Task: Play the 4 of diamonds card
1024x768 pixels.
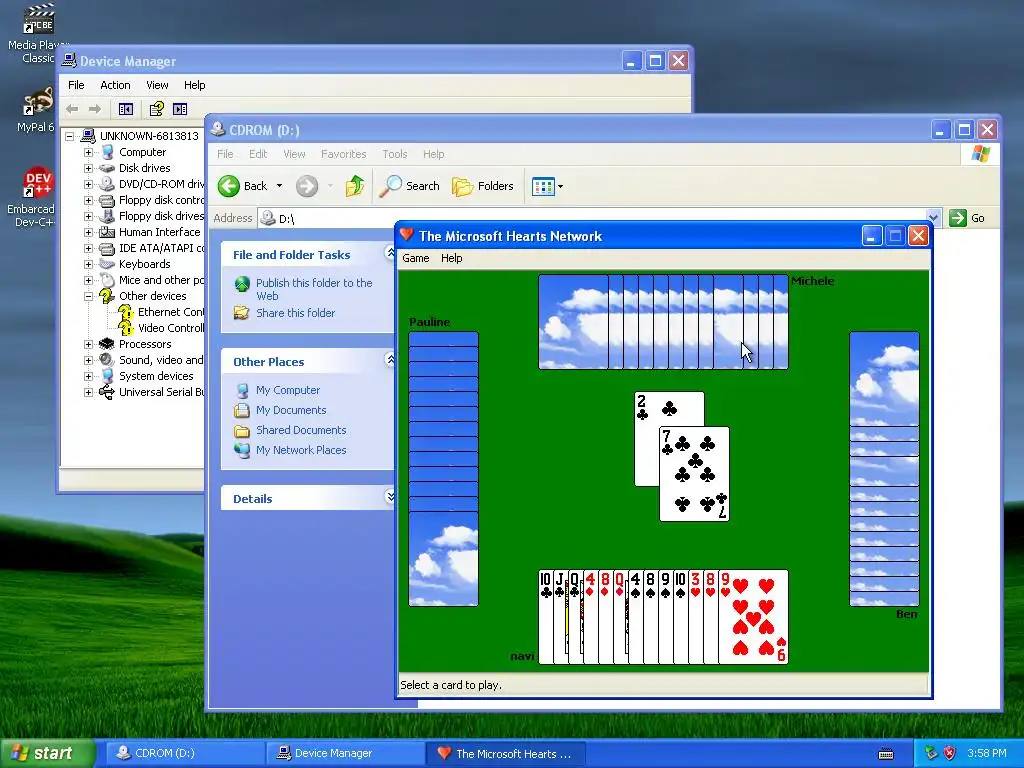Action: (x=590, y=617)
